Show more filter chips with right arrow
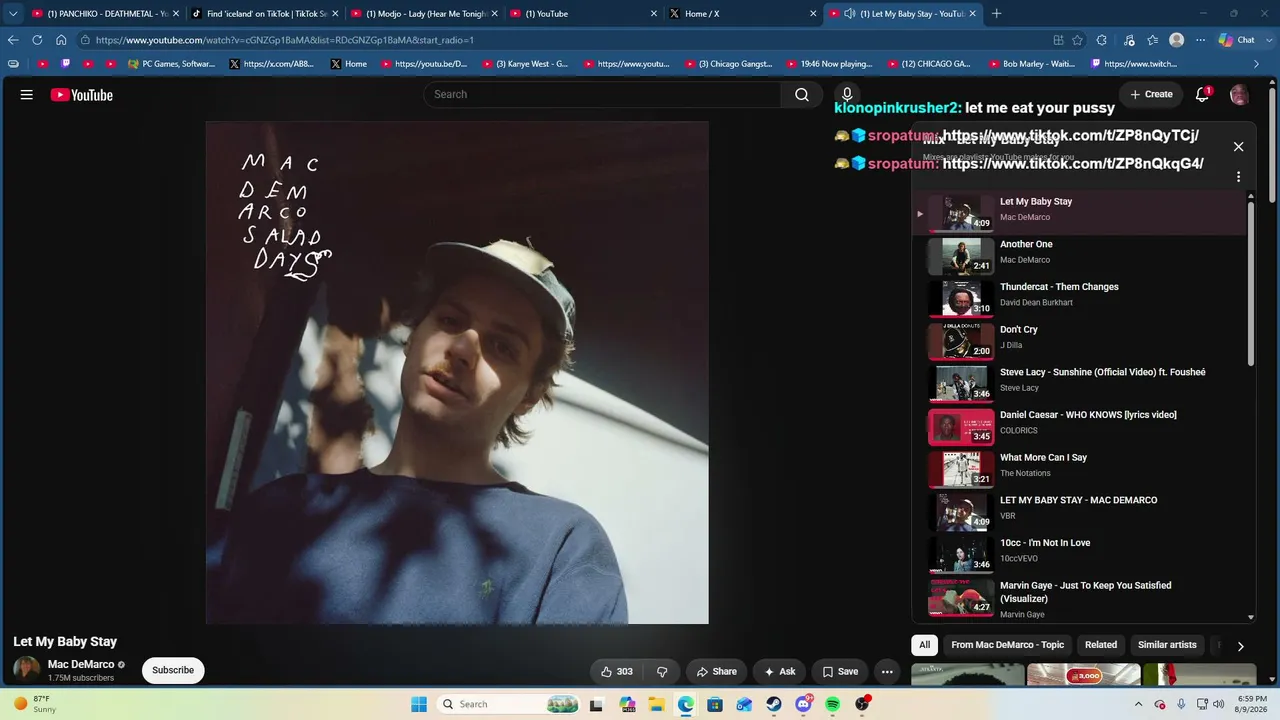Screen dimensions: 1280x720 click(1240, 646)
